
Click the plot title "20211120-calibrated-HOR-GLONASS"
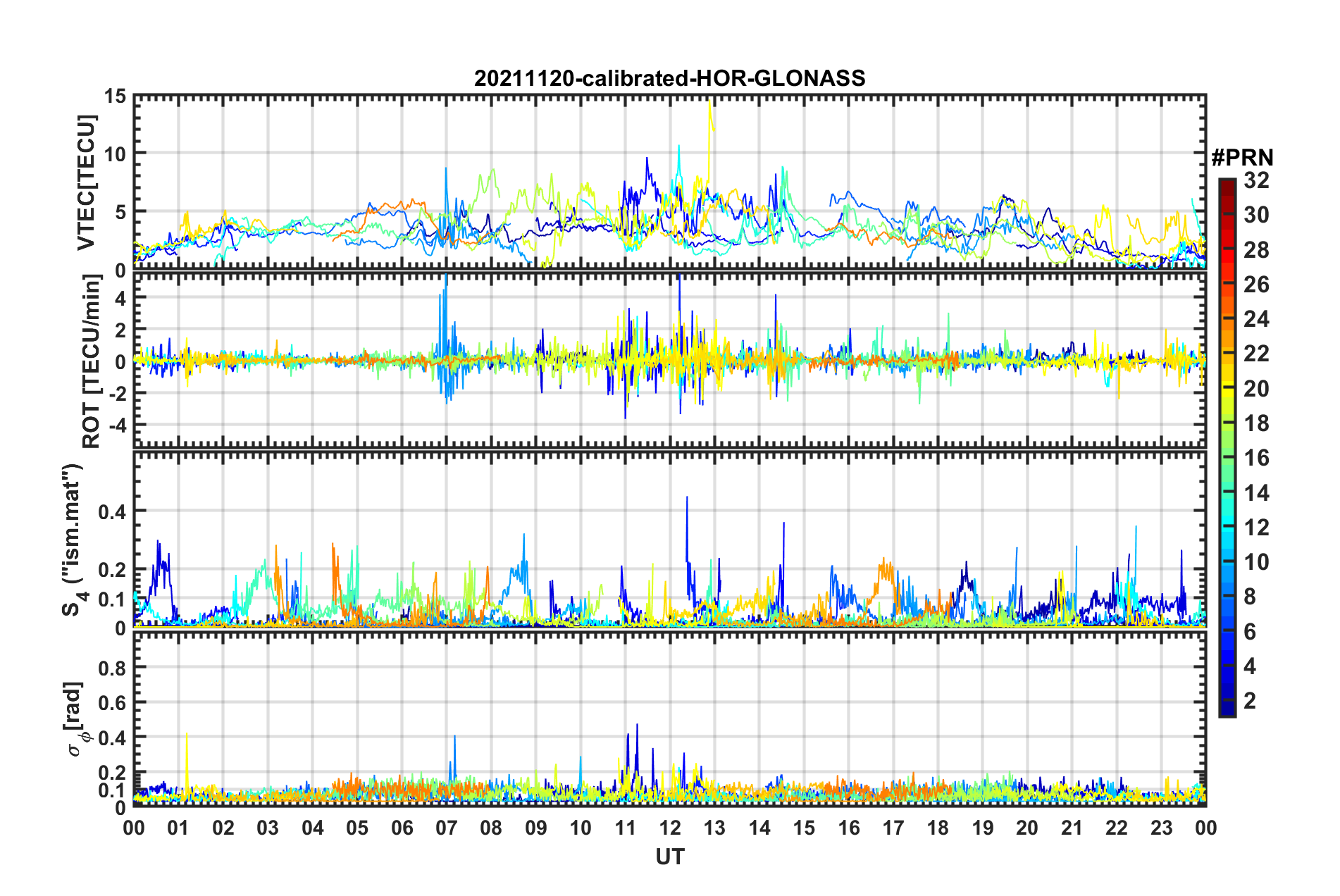pos(669,78)
